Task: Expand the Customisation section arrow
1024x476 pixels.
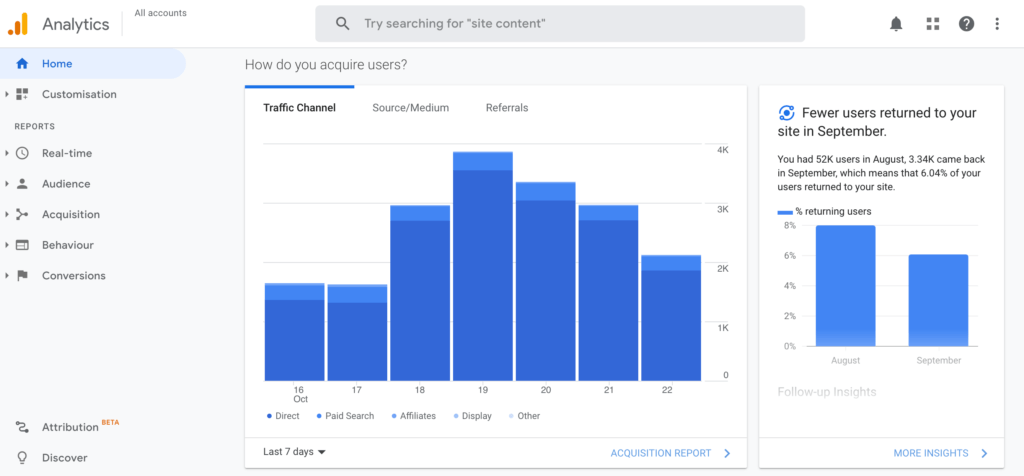Action: 7,95
